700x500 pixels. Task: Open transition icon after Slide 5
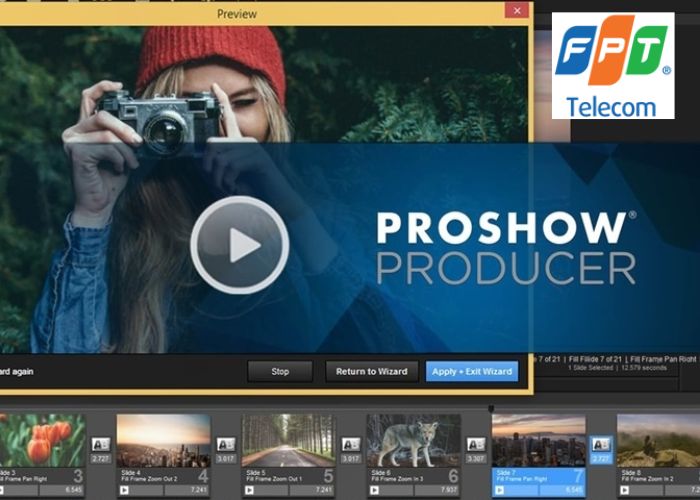(351, 444)
